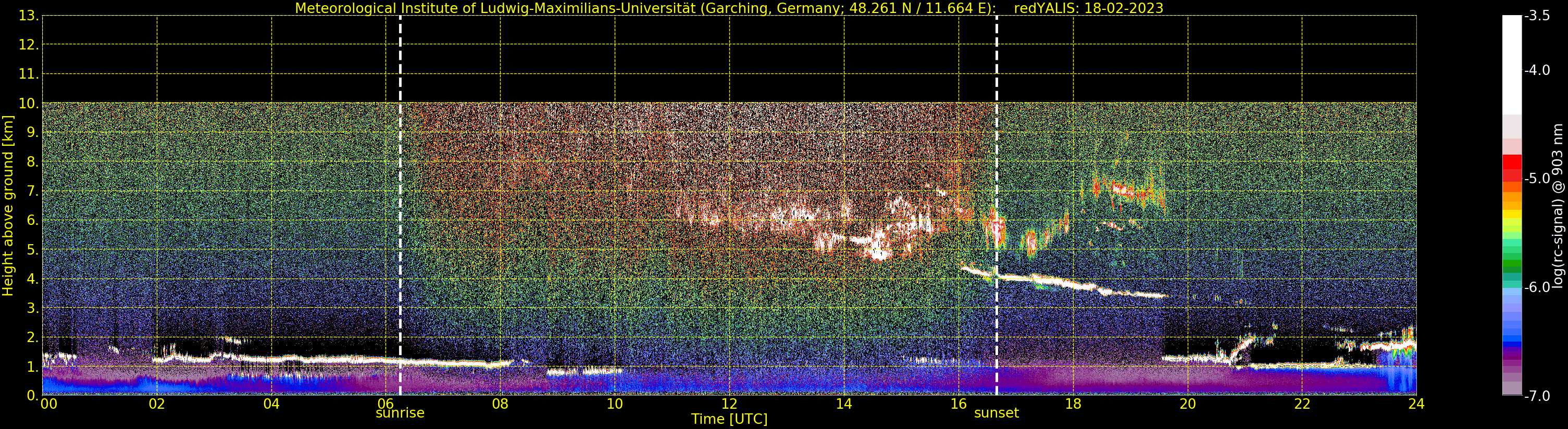Pick the purple section of the colorbar

(1512, 355)
